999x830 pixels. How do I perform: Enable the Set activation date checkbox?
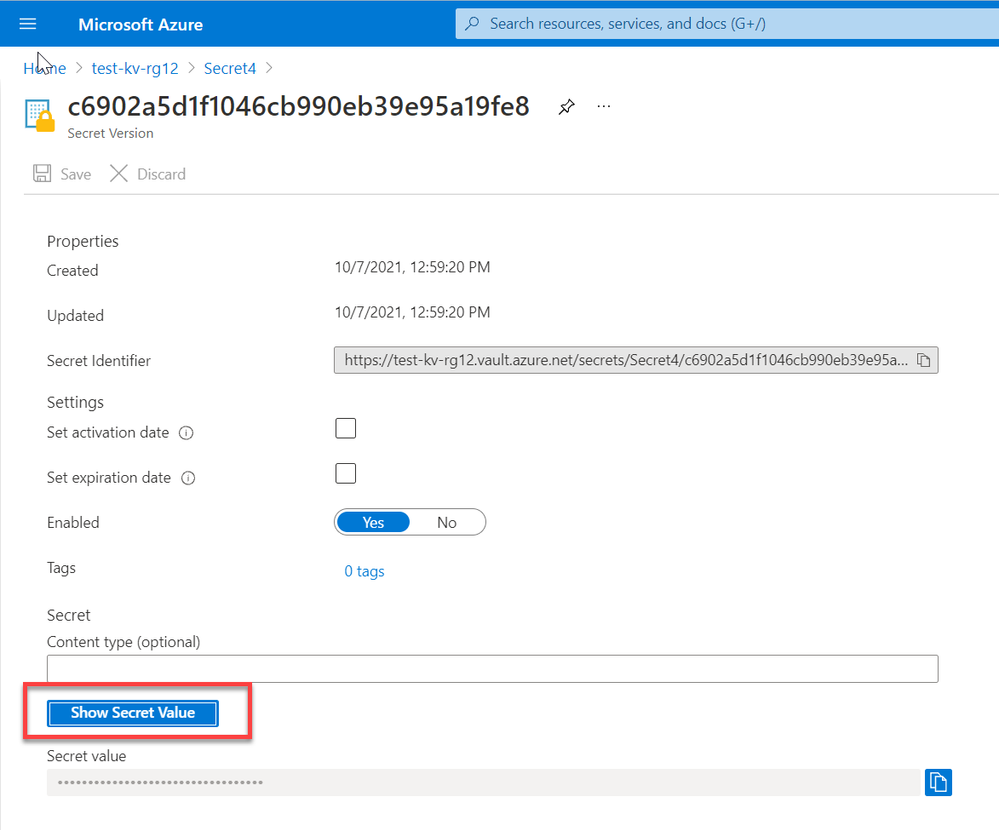tap(345, 429)
